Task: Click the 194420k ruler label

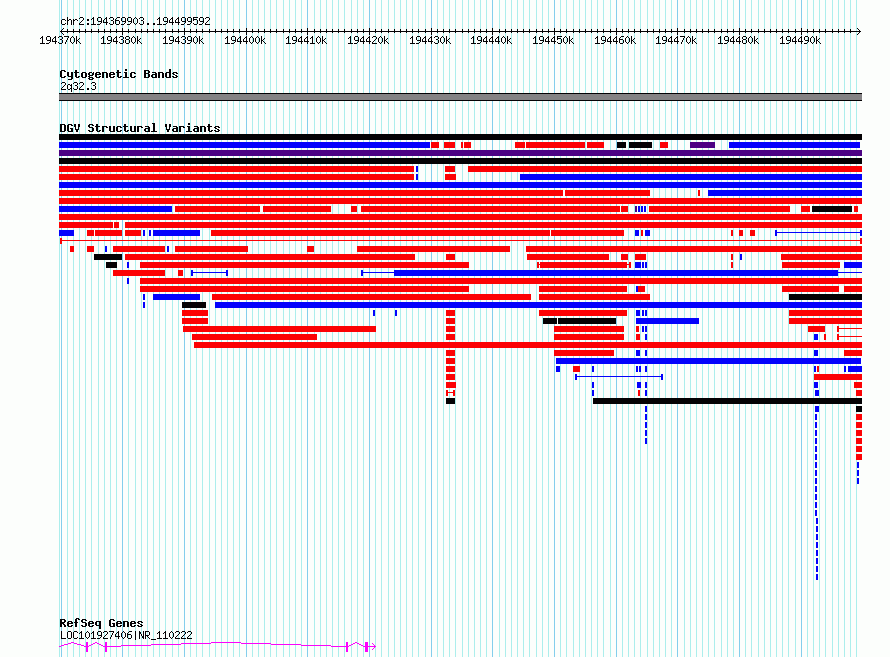Action: 368,40
